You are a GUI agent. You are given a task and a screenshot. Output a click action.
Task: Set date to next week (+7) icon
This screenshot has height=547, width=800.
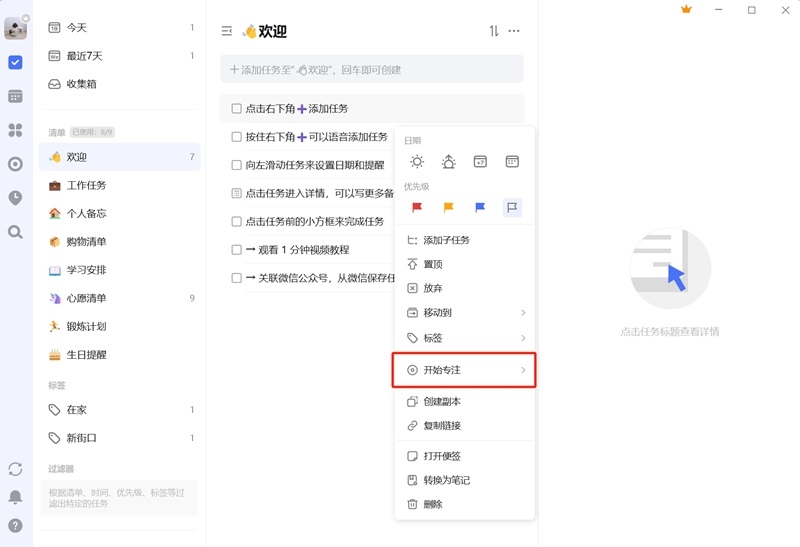coord(480,162)
